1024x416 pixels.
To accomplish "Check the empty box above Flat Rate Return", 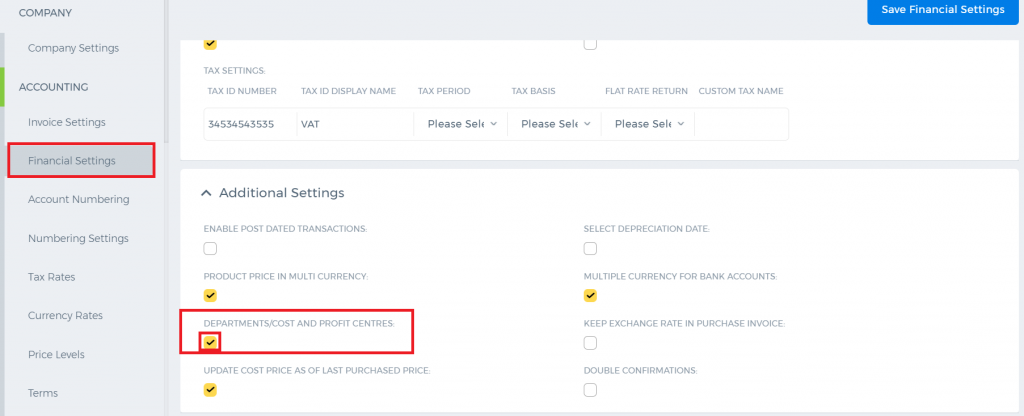I will tap(590, 44).
